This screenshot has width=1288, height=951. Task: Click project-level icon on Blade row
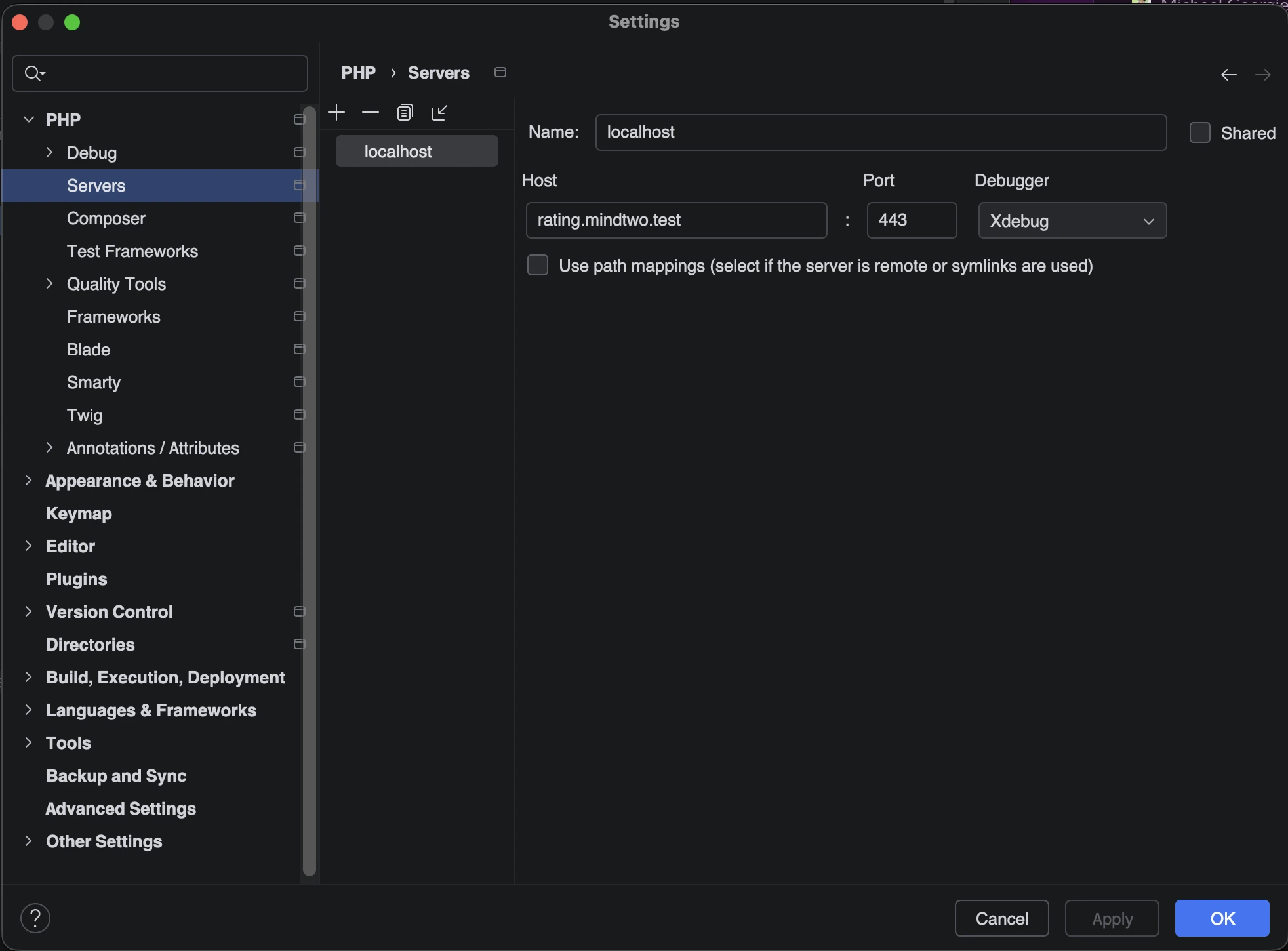[x=299, y=349]
